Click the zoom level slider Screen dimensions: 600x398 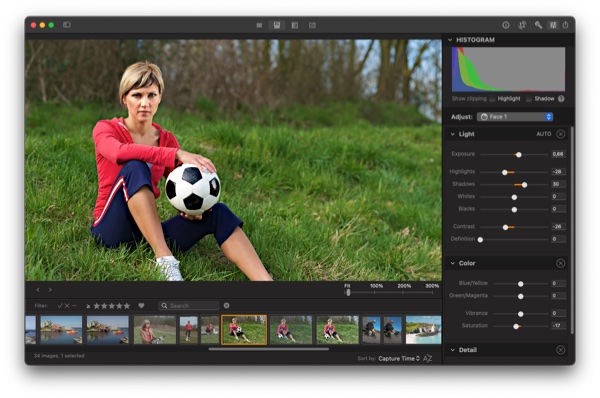[390, 292]
